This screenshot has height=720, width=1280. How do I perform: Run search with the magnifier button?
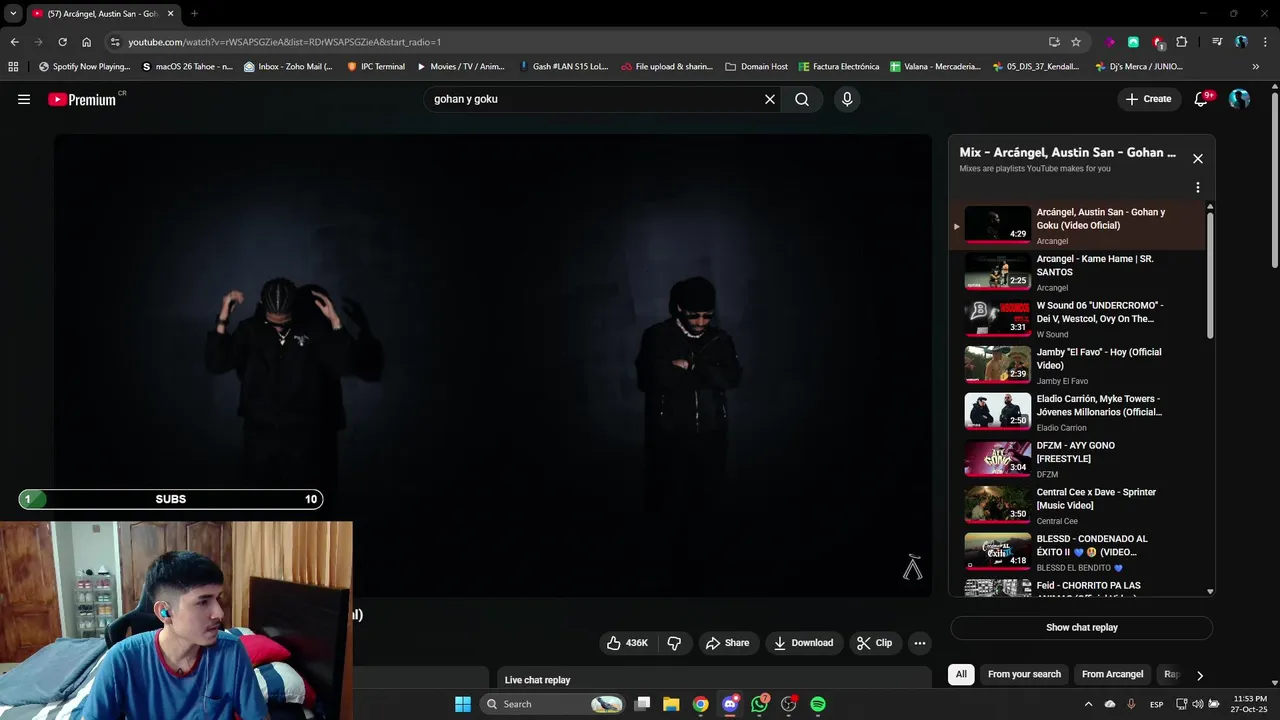[802, 99]
